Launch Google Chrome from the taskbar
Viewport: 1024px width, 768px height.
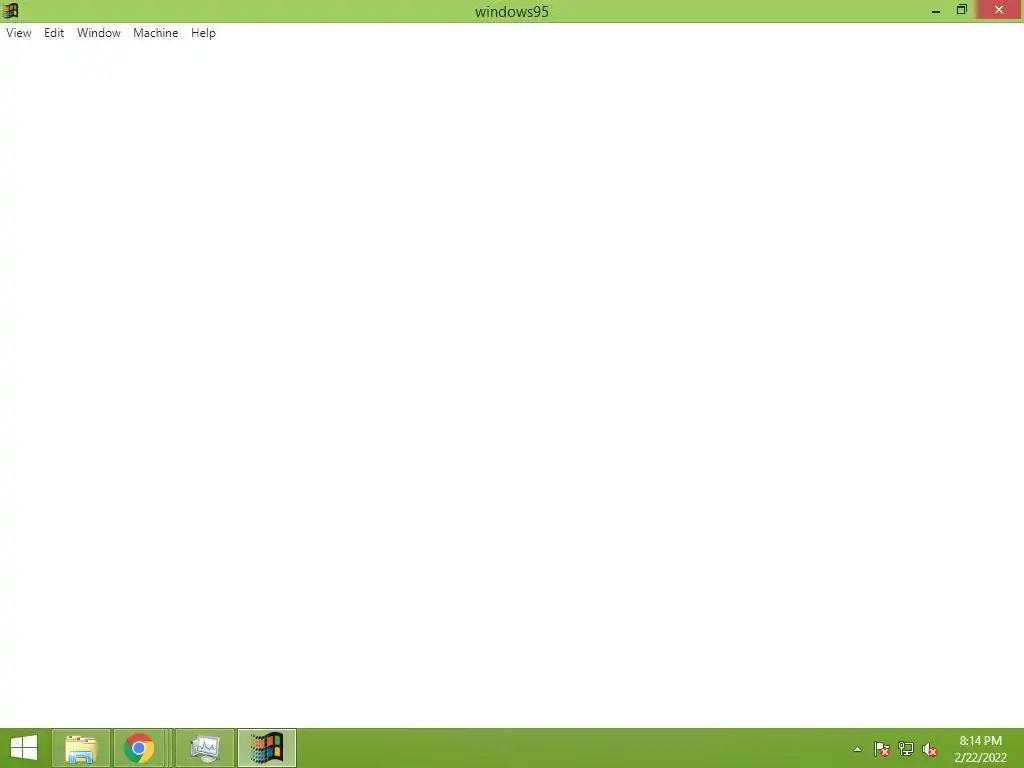coord(139,748)
